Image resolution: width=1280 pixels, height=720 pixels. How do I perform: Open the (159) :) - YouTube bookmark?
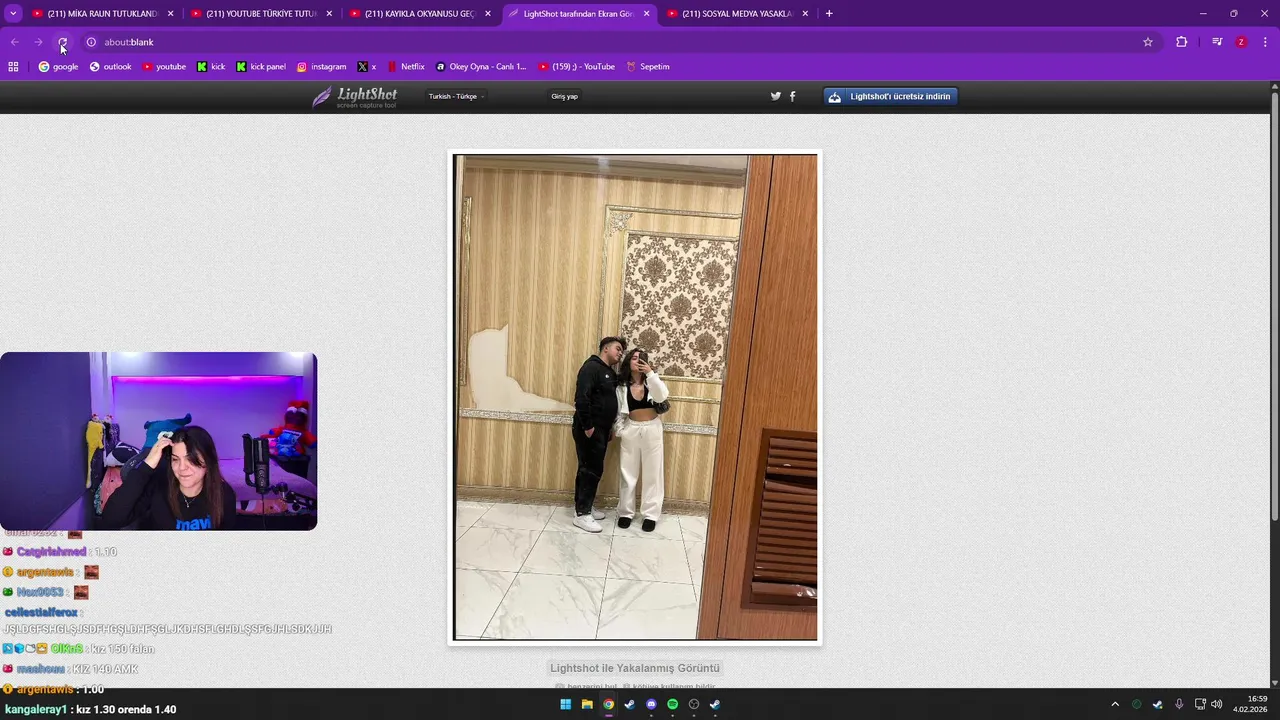point(576,67)
